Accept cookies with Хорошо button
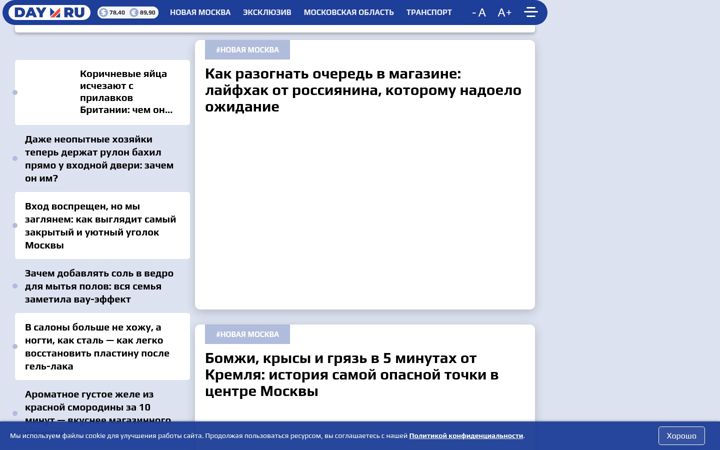This screenshot has width=720, height=450. 681,436
